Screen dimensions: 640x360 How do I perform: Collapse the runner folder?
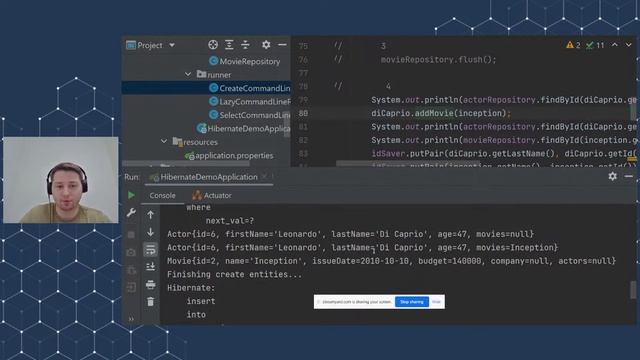(x=188, y=75)
